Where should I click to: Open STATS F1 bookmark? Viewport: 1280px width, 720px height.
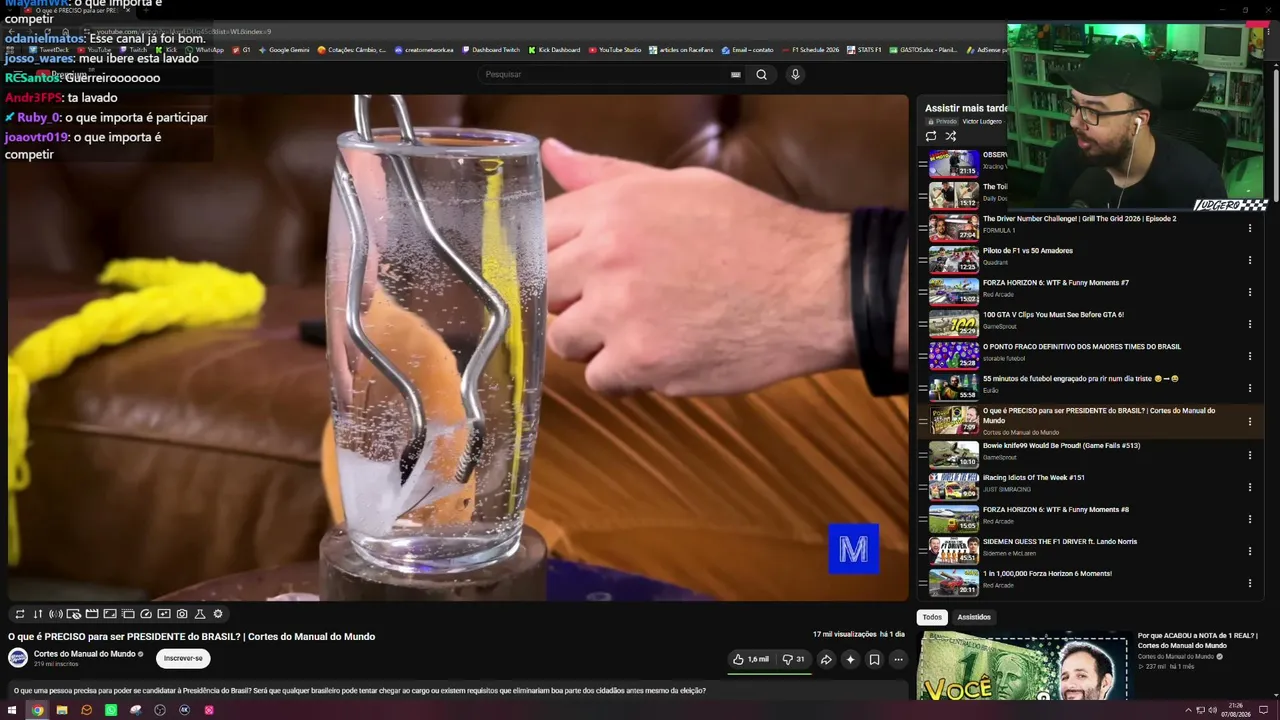tap(865, 50)
